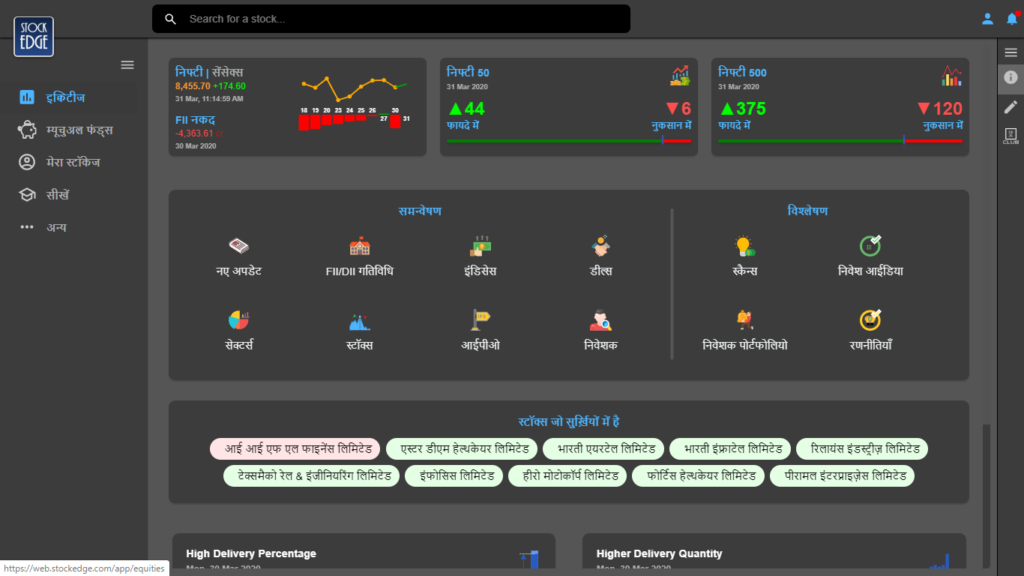Screen dimensions: 1024x576
Task: Click इंफोसिस लिमिटेड stock chip
Action: click(x=455, y=476)
